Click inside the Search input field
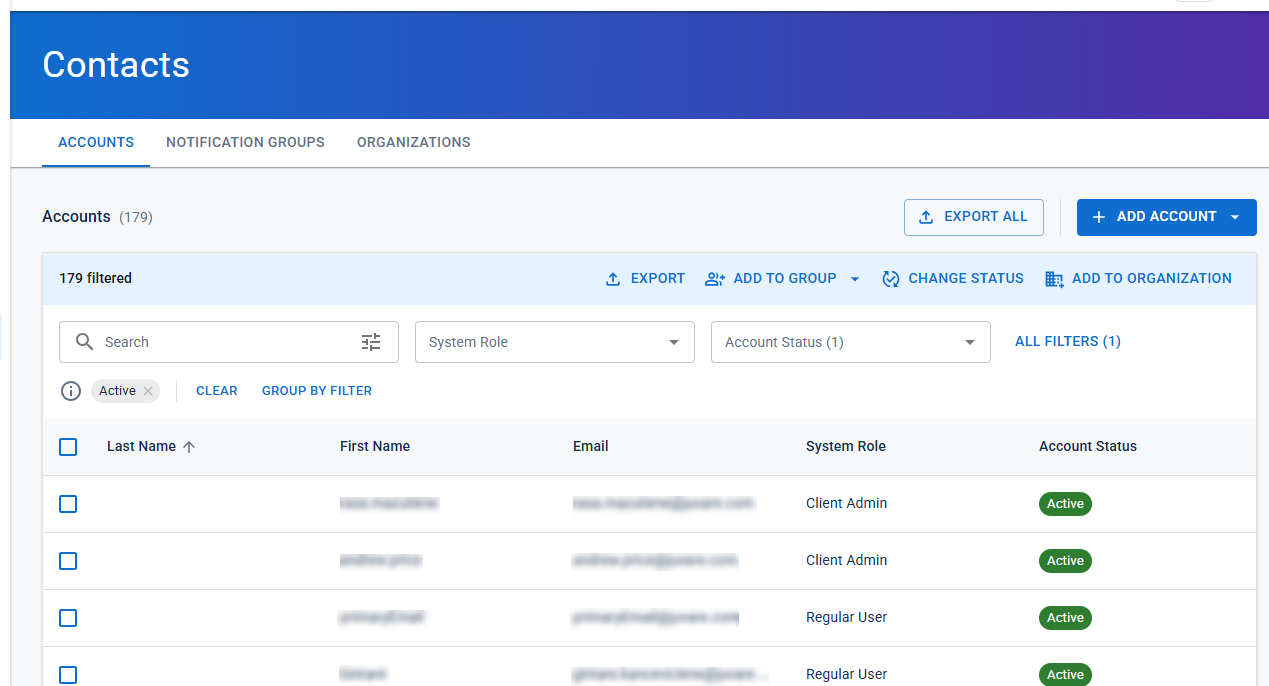Screen dimensions: 1269x686 [200, 341]
